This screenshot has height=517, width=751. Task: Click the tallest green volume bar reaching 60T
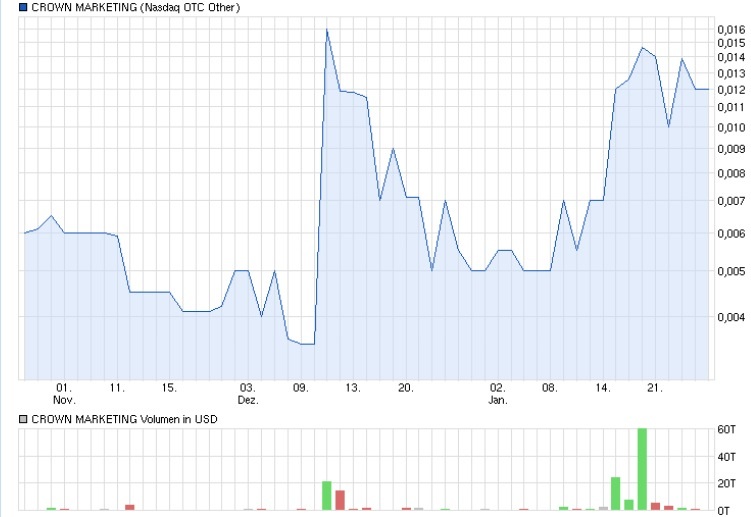(642, 469)
